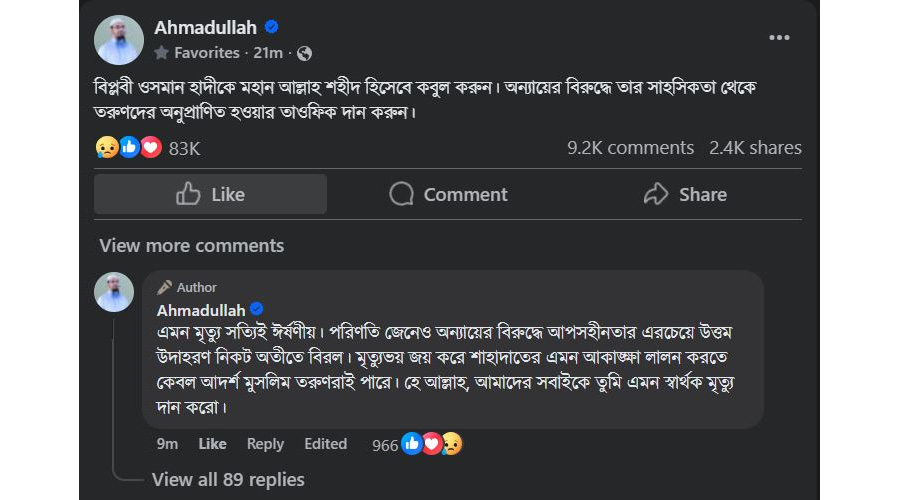Screen dimensions: 900x500
Task: Expand View all 89 replies
Action: (228, 480)
